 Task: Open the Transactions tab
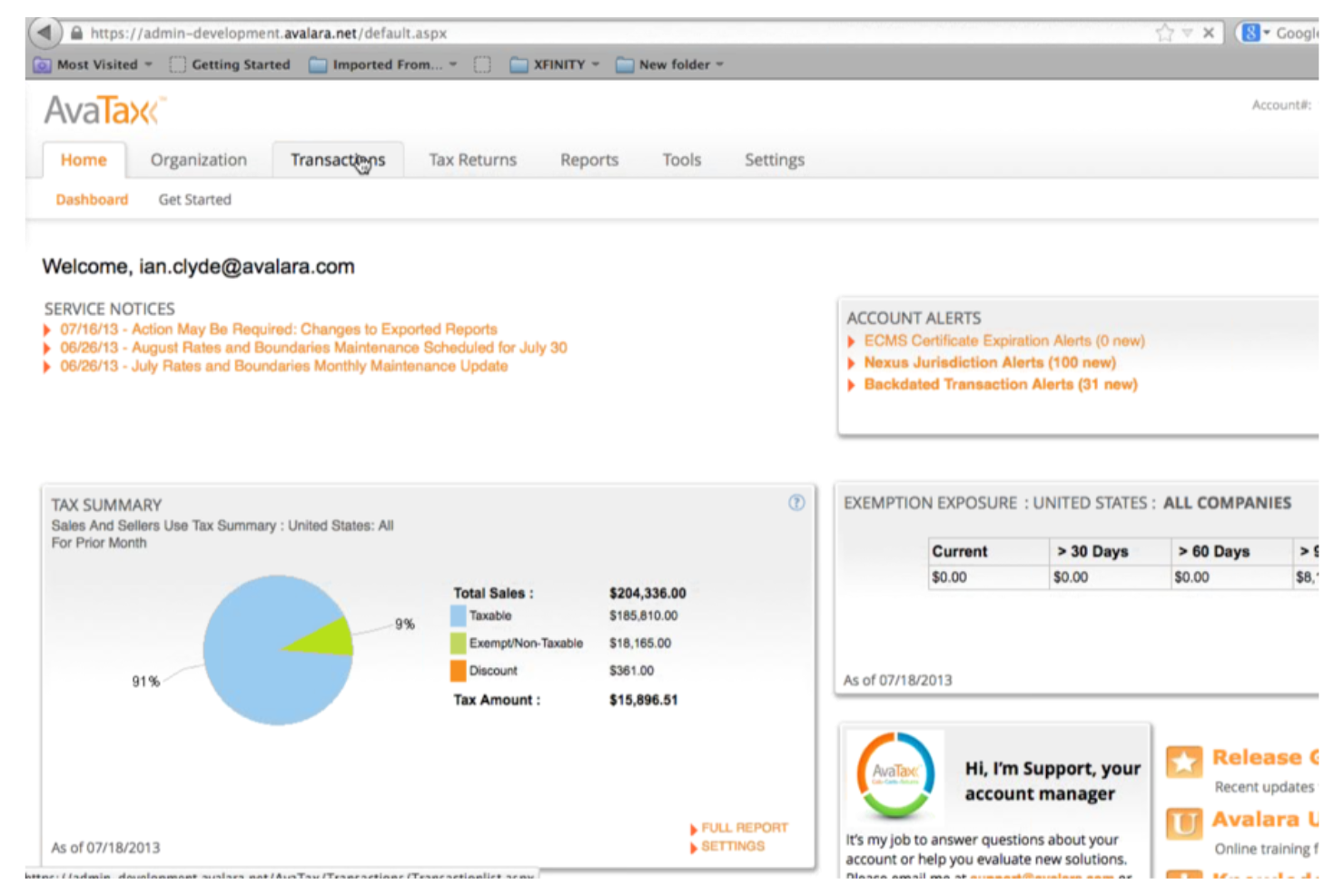click(x=338, y=160)
